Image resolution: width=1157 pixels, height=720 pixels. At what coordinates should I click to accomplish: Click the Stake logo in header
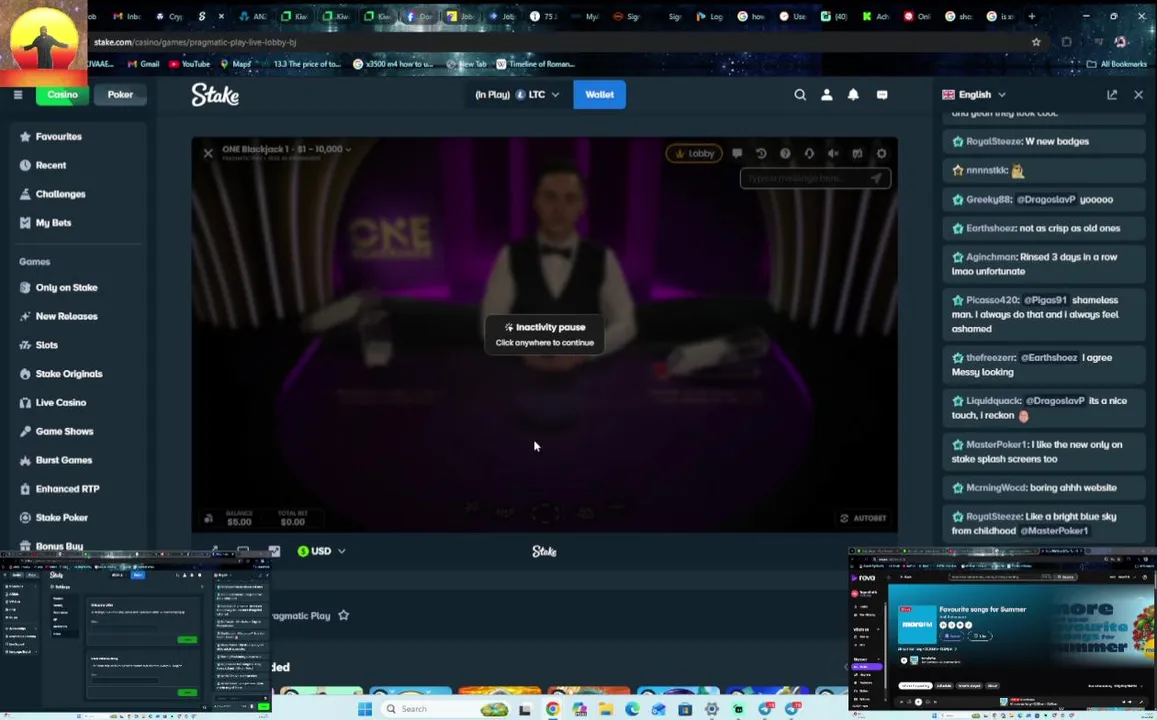point(215,94)
